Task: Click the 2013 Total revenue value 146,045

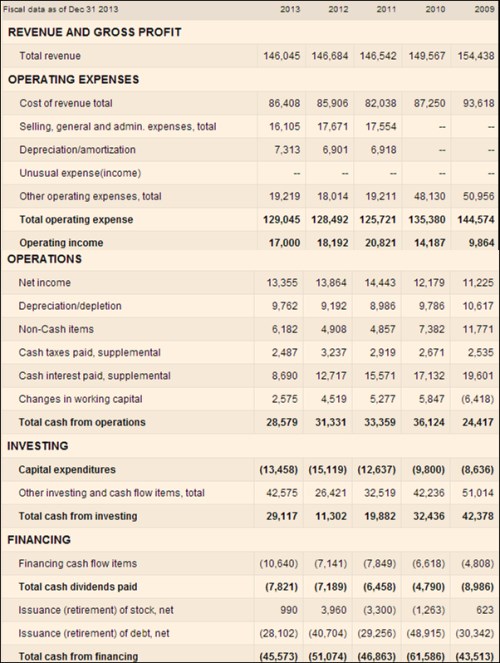Action: point(282,56)
